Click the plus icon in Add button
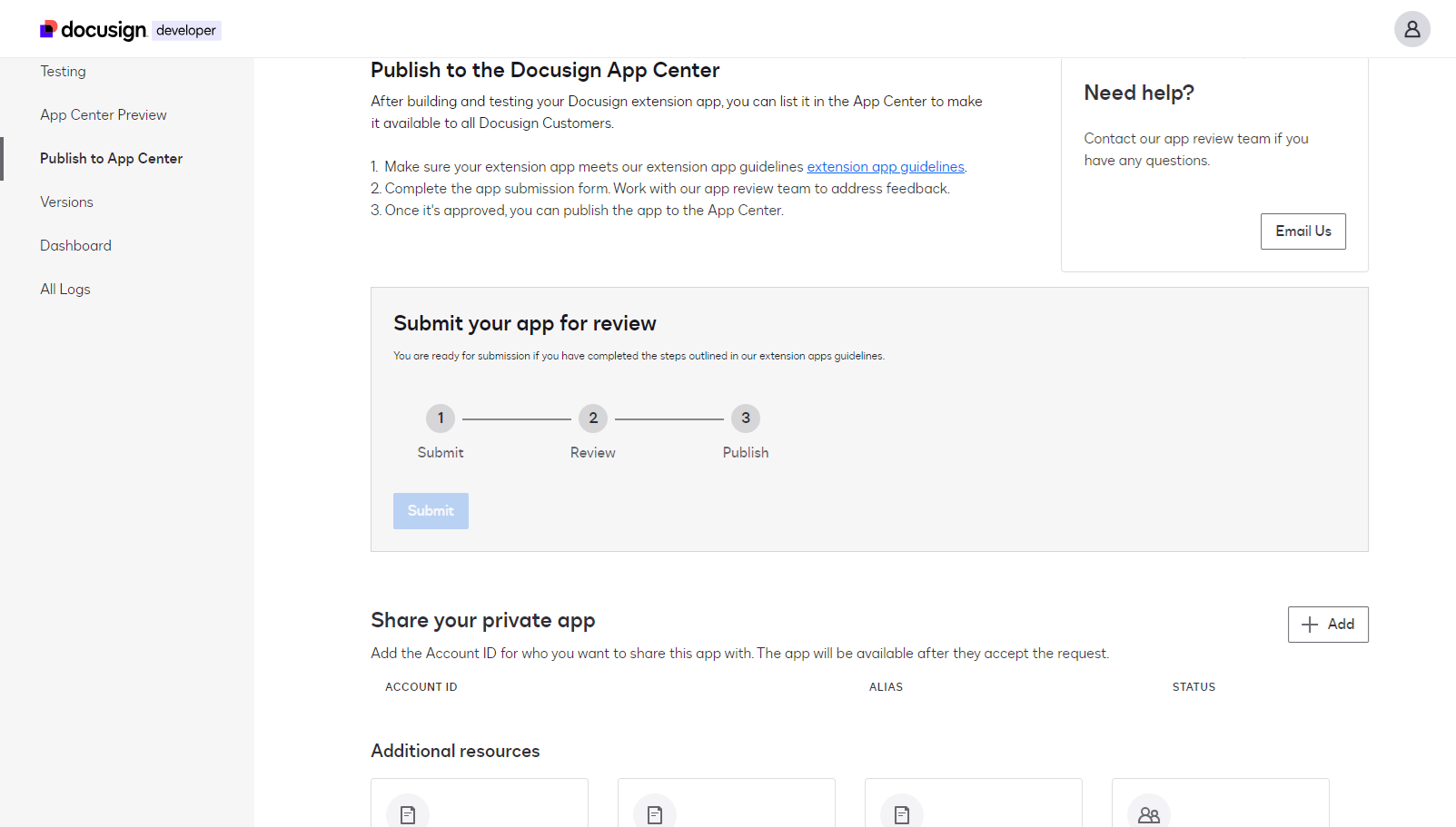Viewport: 1456px width, 827px height. tap(1310, 625)
